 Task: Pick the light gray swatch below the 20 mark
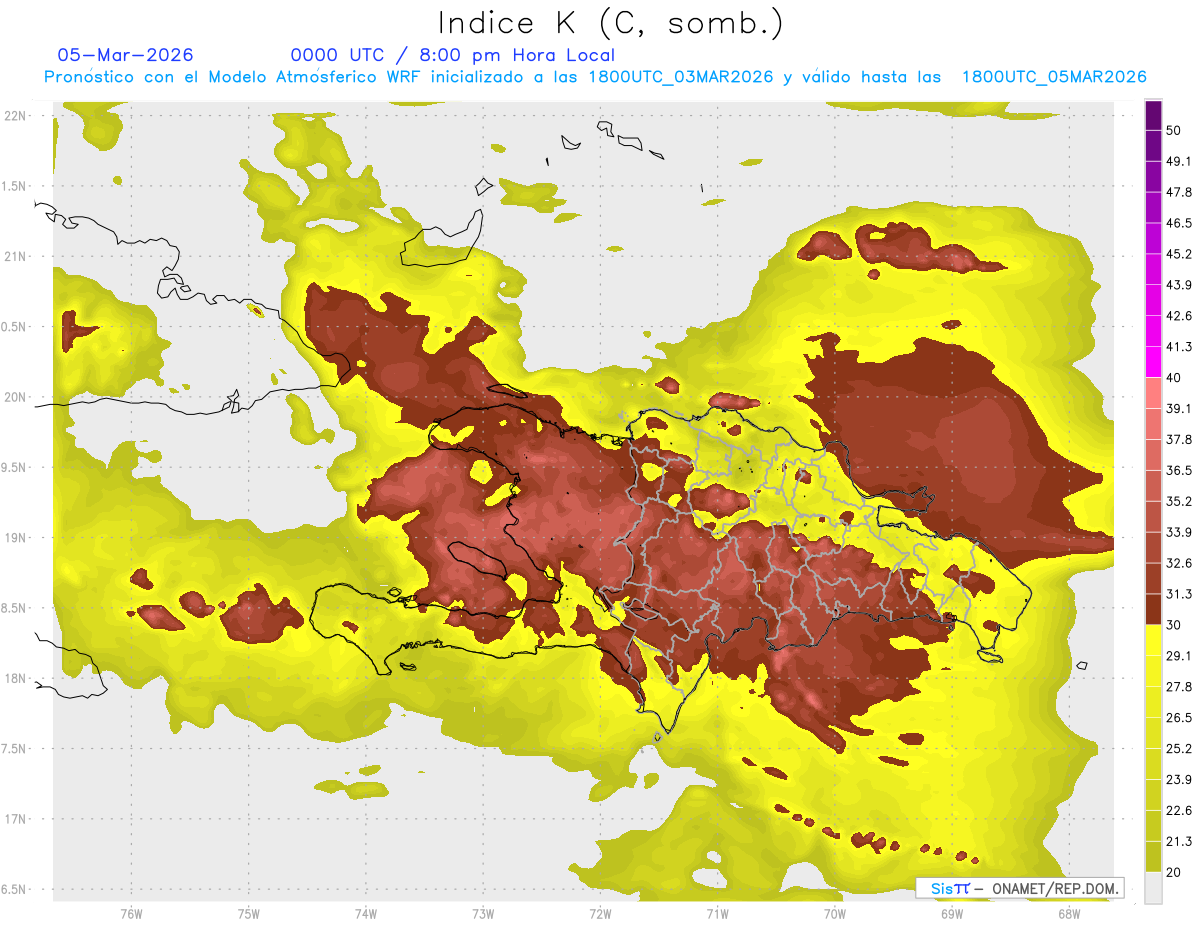tap(1153, 887)
